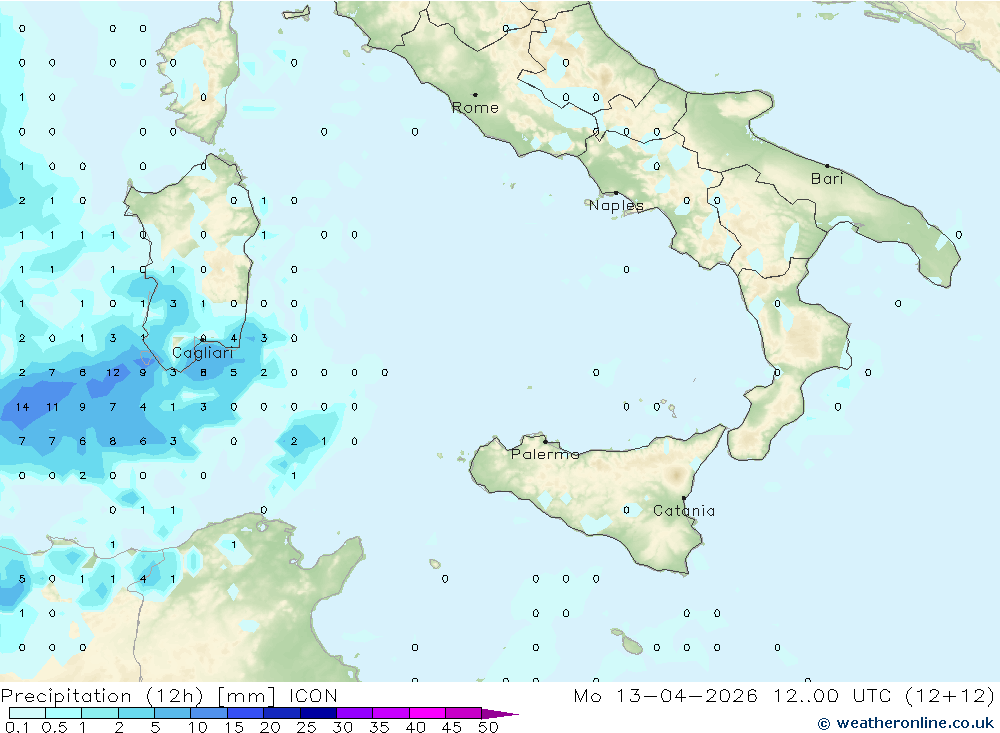Click the 14 mm precipitation value
The image size is (1000, 733).
22,407
